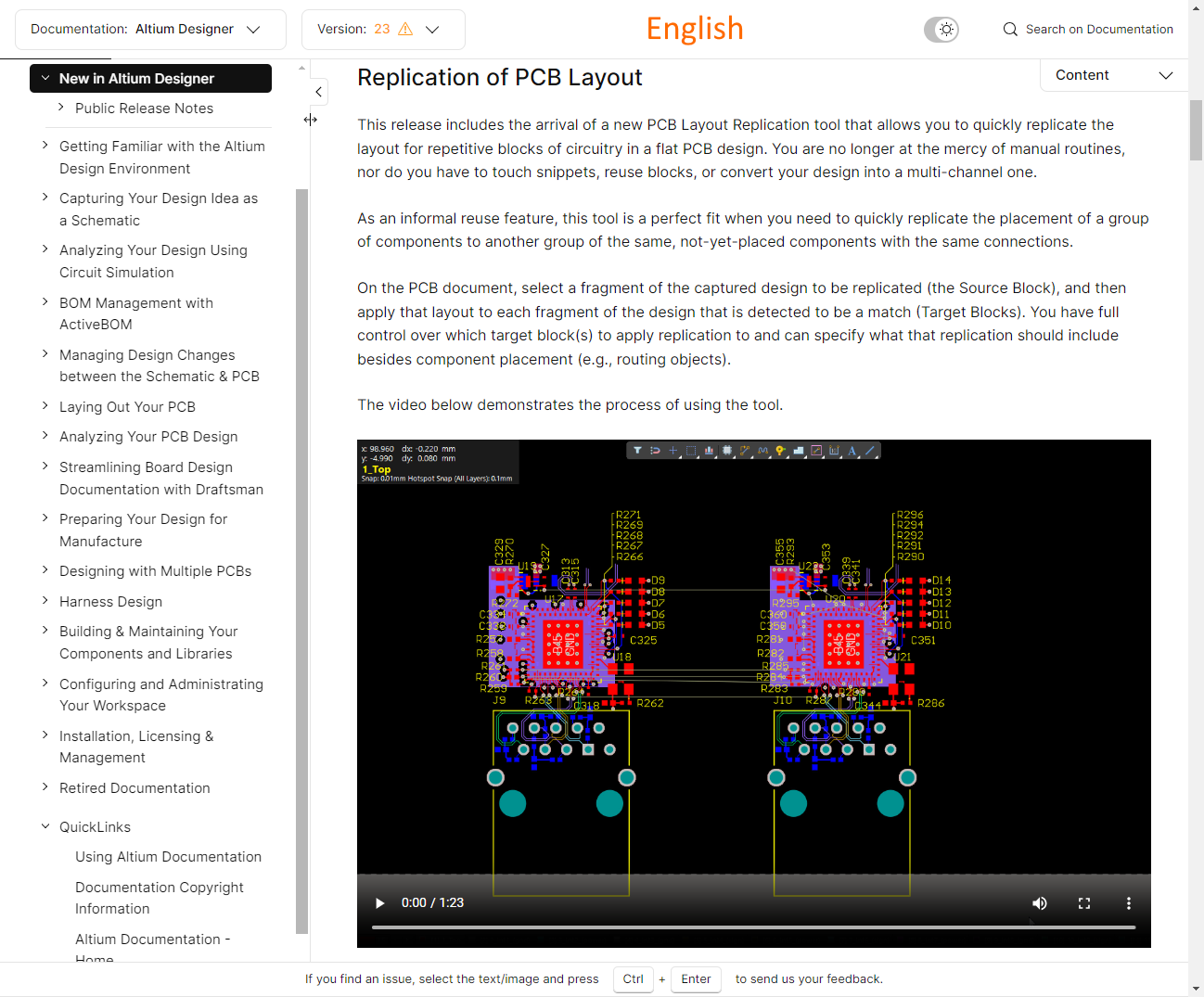This screenshot has height=997, width=1204.
Task: Expand Installation, Licensing & Management chevron
Action: pos(45,735)
